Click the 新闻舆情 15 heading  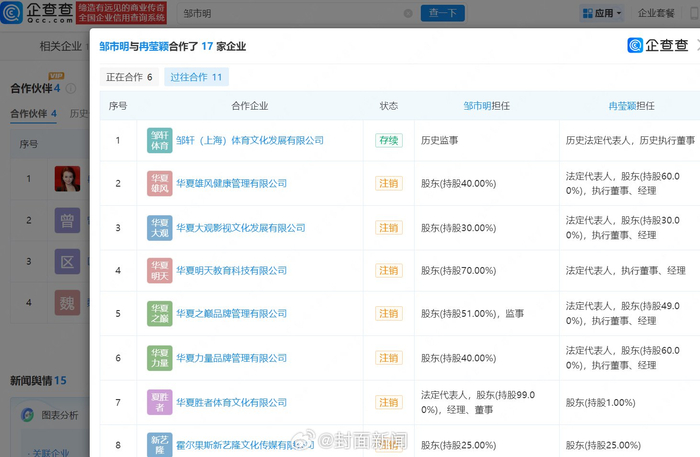[x=38, y=380]
